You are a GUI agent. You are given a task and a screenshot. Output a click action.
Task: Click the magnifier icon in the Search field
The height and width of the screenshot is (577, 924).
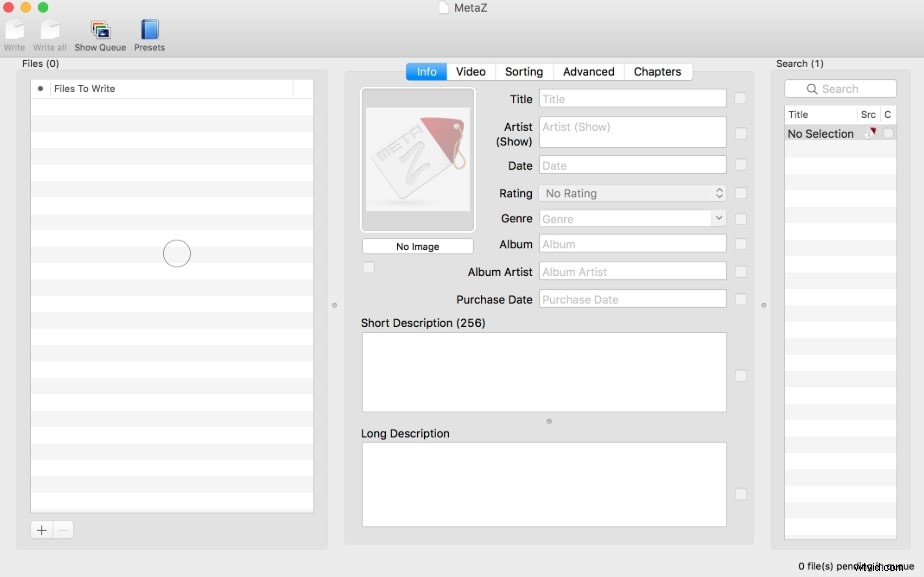coord(811,88)
